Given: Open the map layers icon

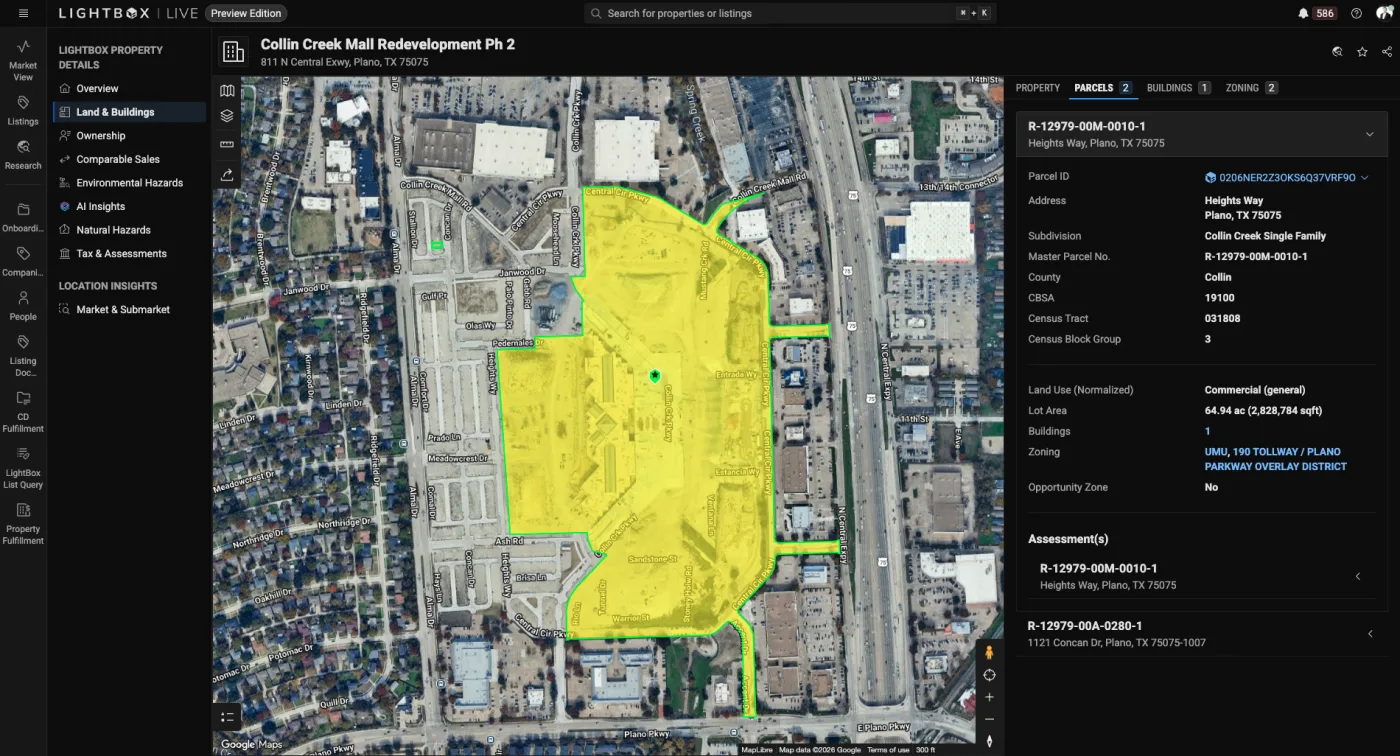Looking at the screenshot, I should (227, 116).
